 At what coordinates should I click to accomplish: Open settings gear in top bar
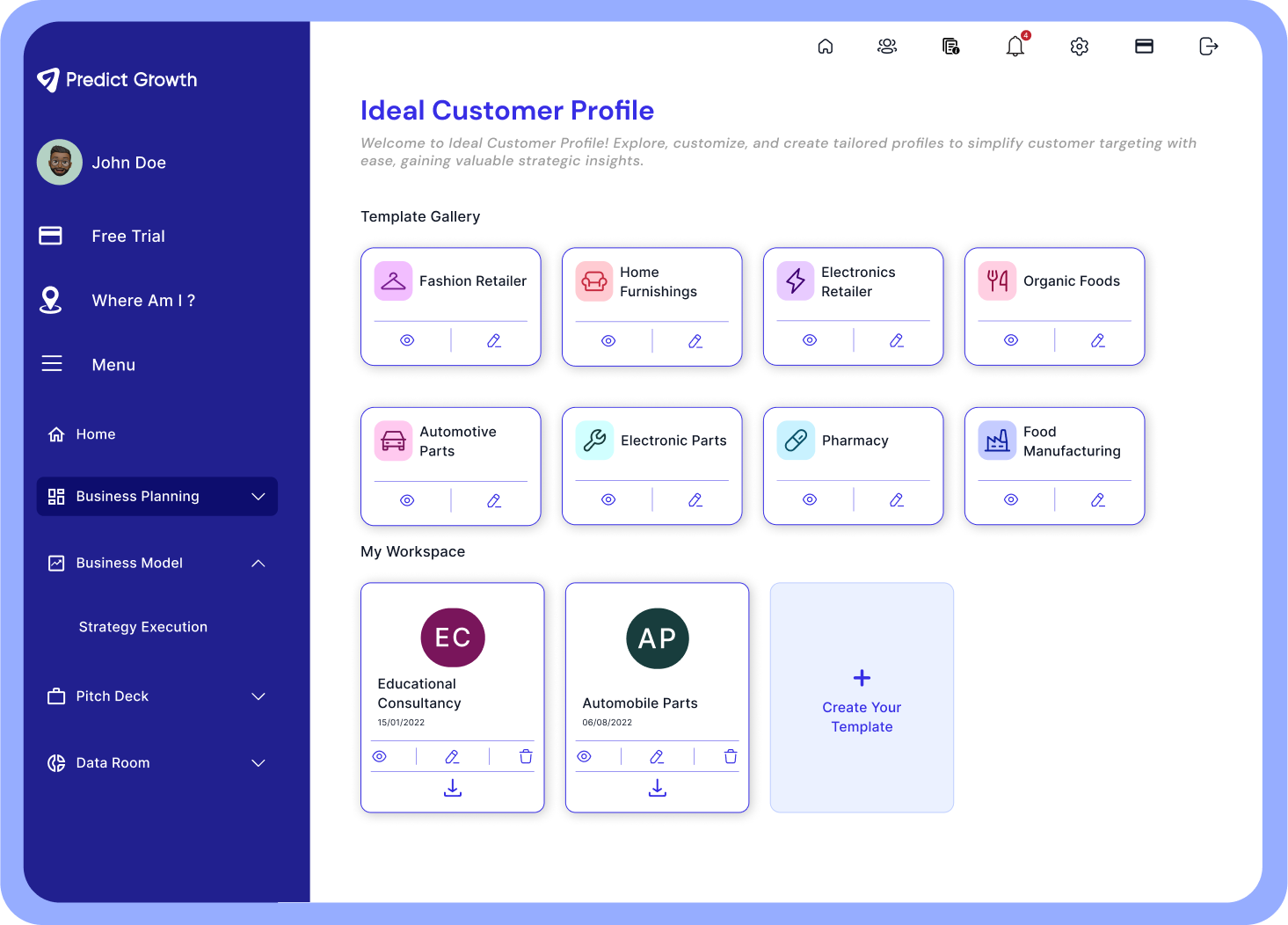tap(1079, 47)
